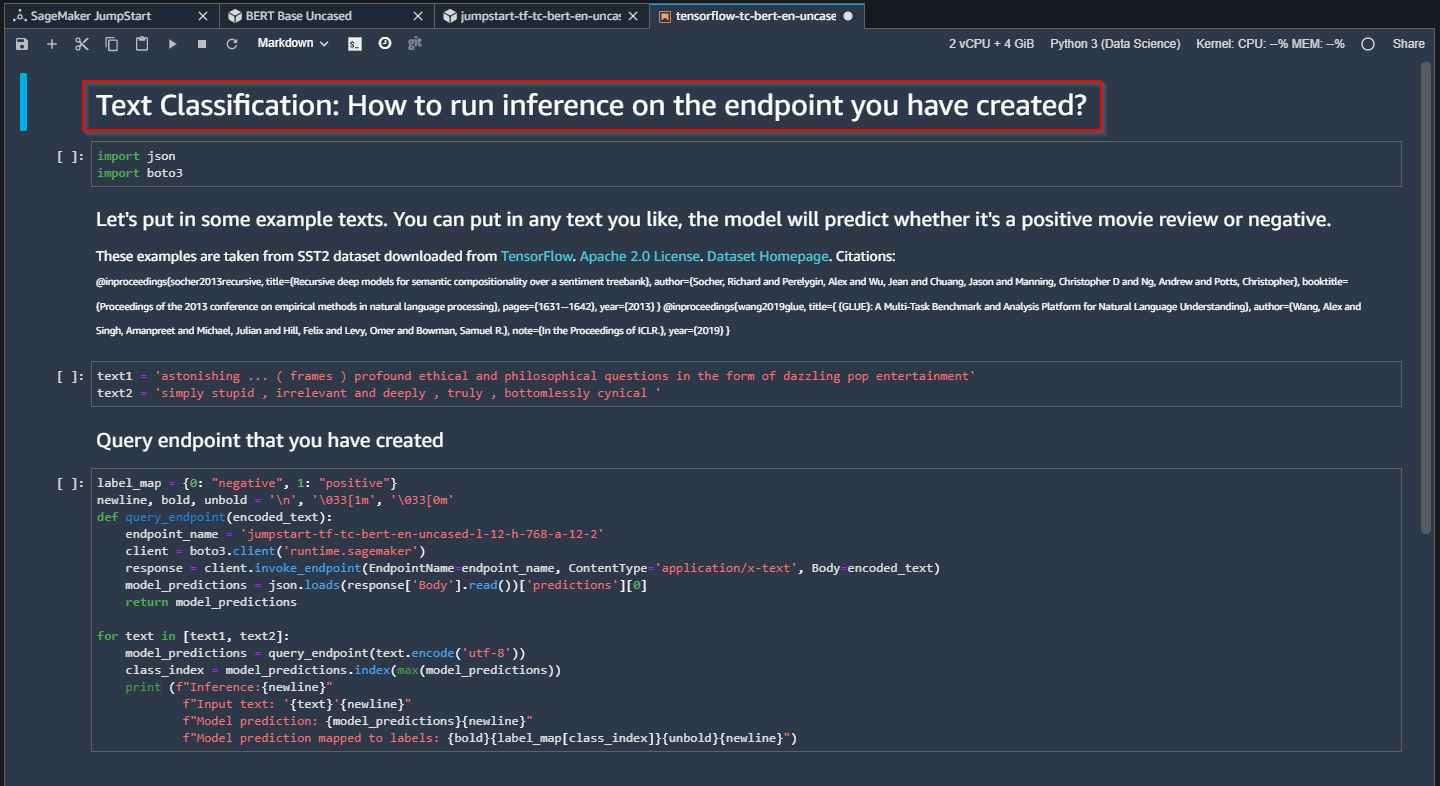Click the blue collapse bar of heading cell
This screenshot has height=786, width=1440.
pyautogui.click(x=23, y=102)
